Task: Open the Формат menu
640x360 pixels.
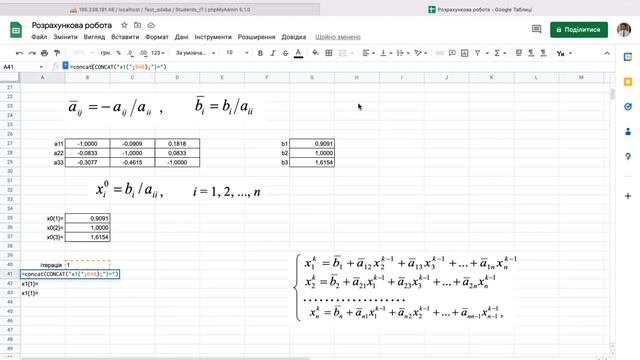Action: coord(157,37)
